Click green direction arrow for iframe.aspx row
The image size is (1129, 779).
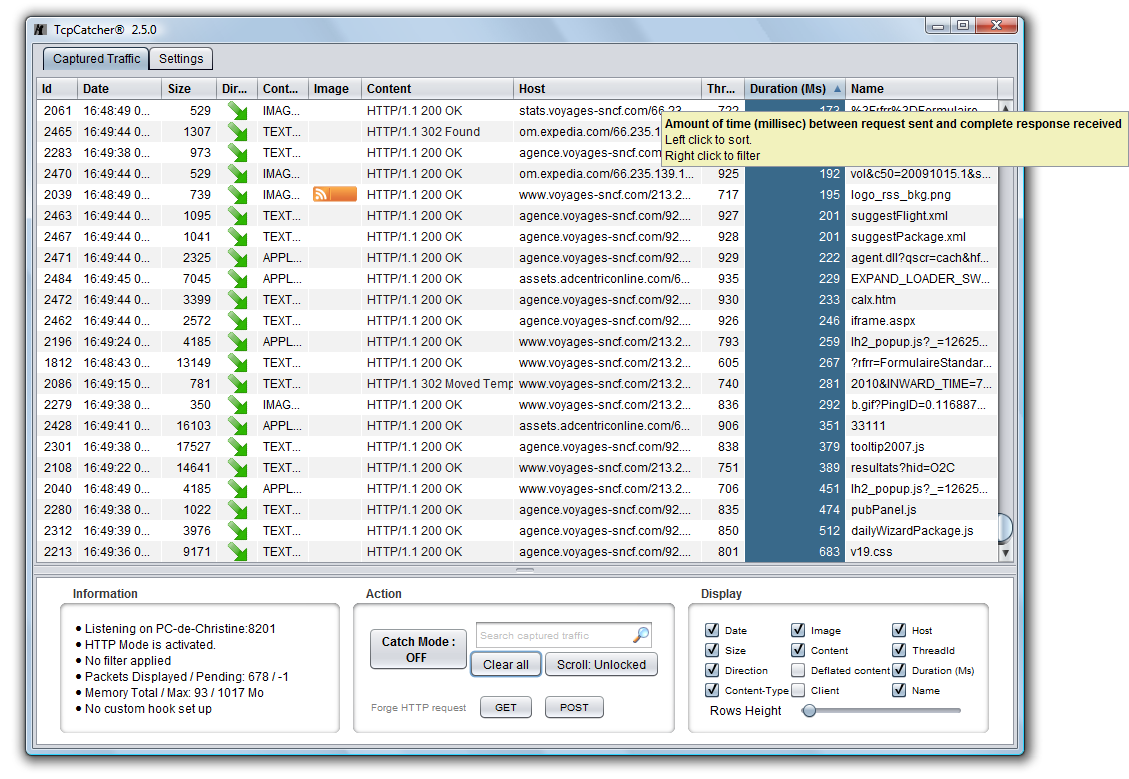click(x=237, y=321)
